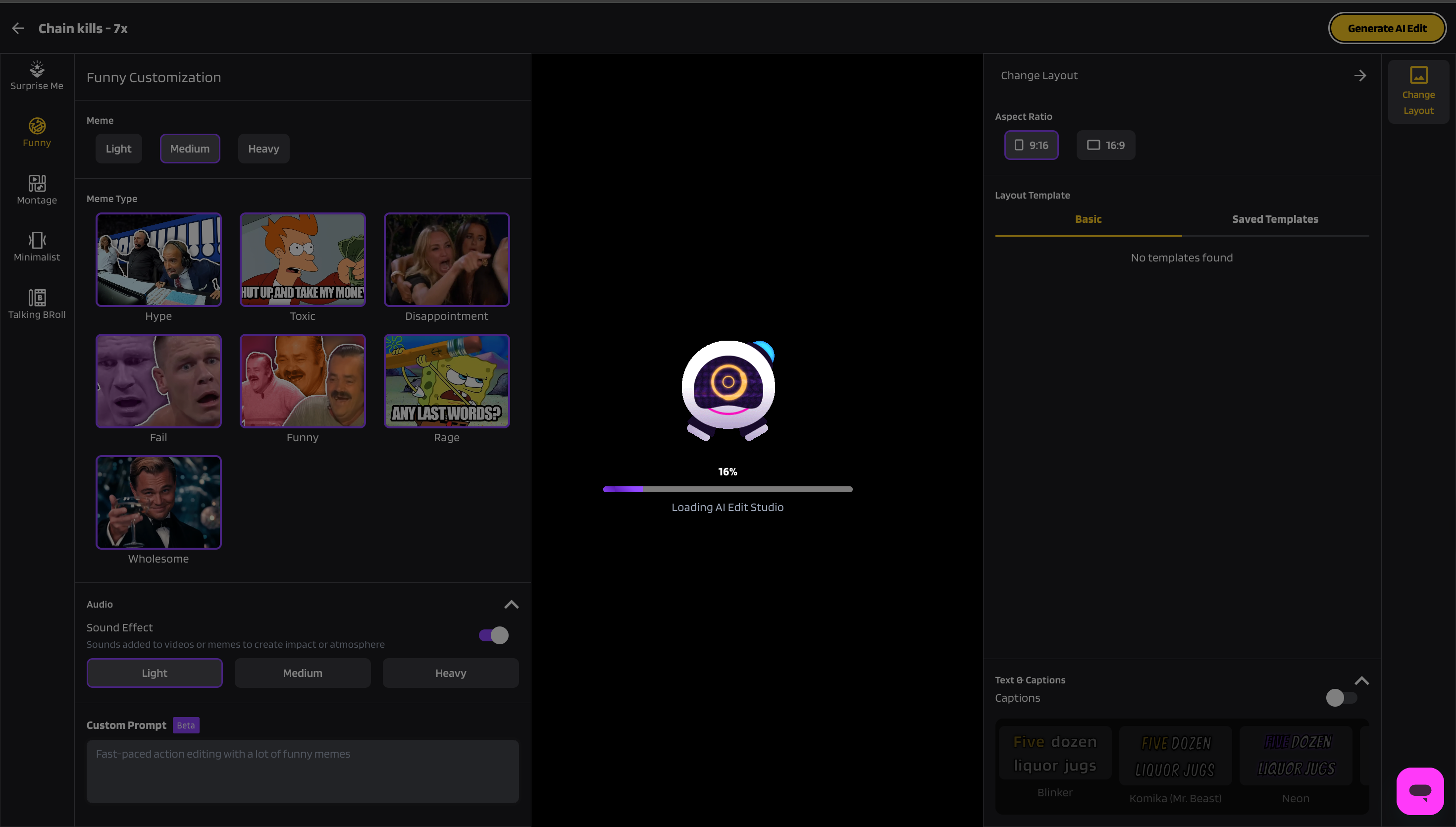1456x827 pixels.
Task: Open the Surprise Me style
Action: [37, 76]
